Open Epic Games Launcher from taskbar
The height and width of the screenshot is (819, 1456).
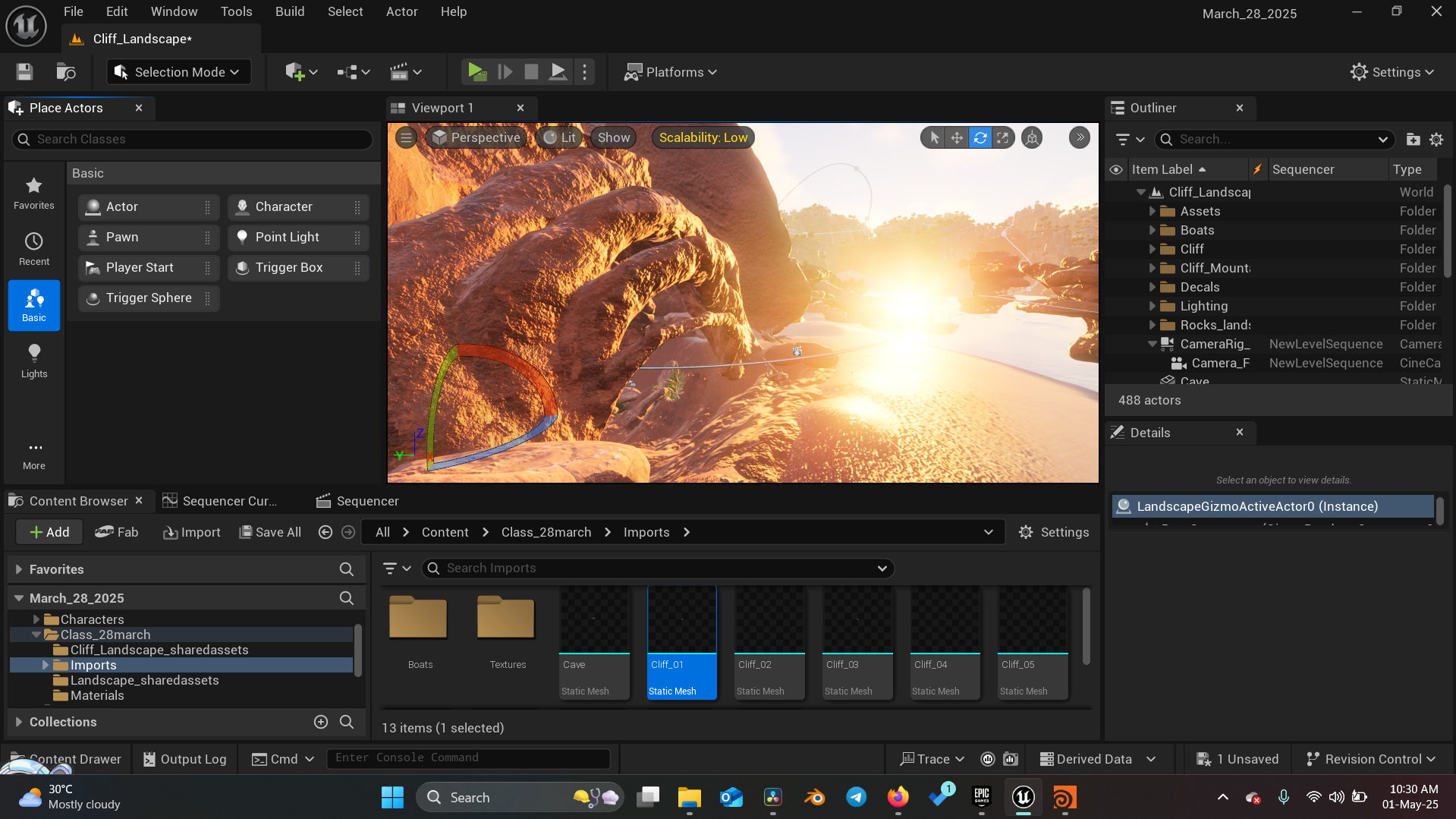(x=982, y=797)
